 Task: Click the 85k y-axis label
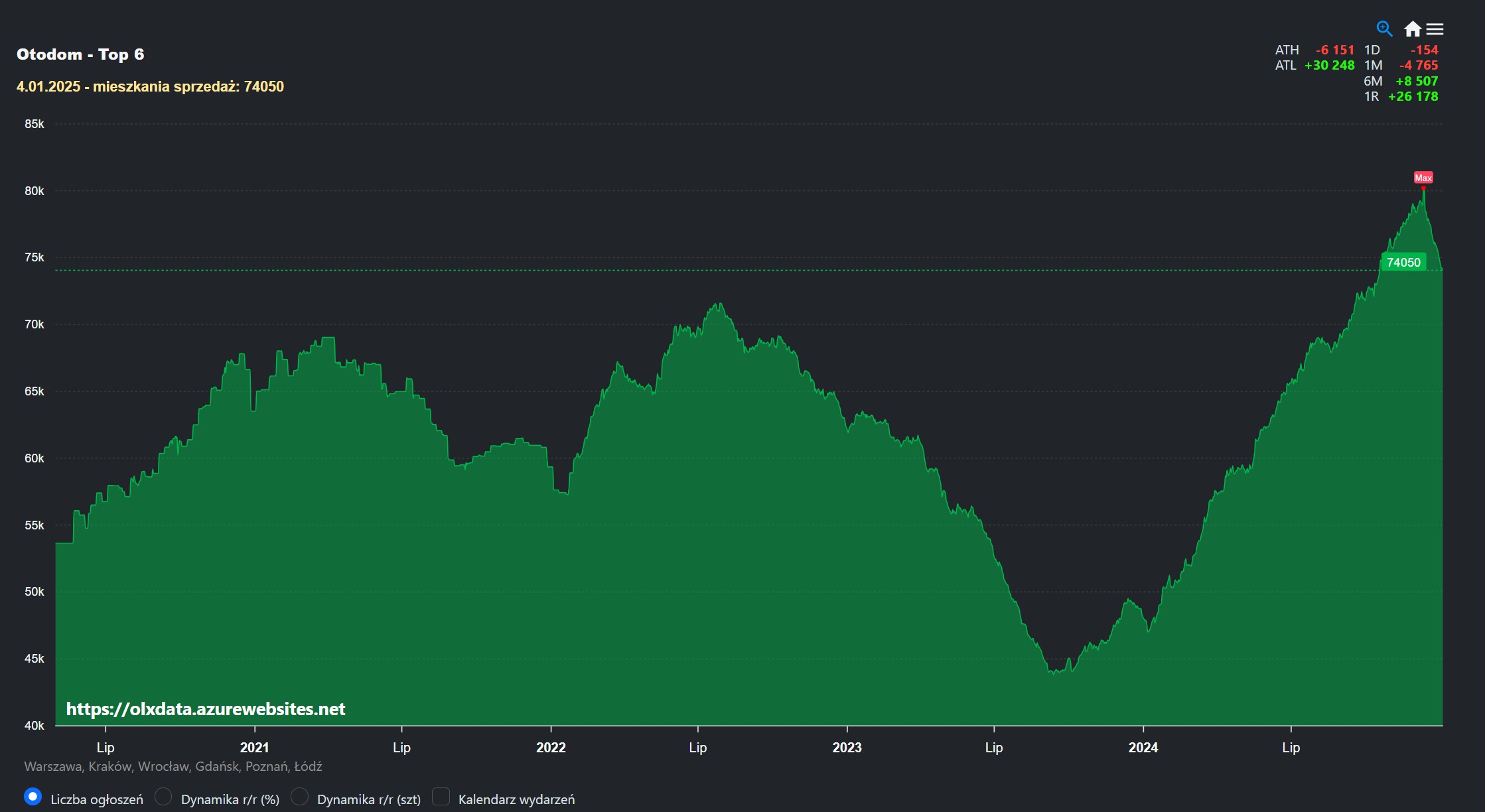click(x=35, y=124)
